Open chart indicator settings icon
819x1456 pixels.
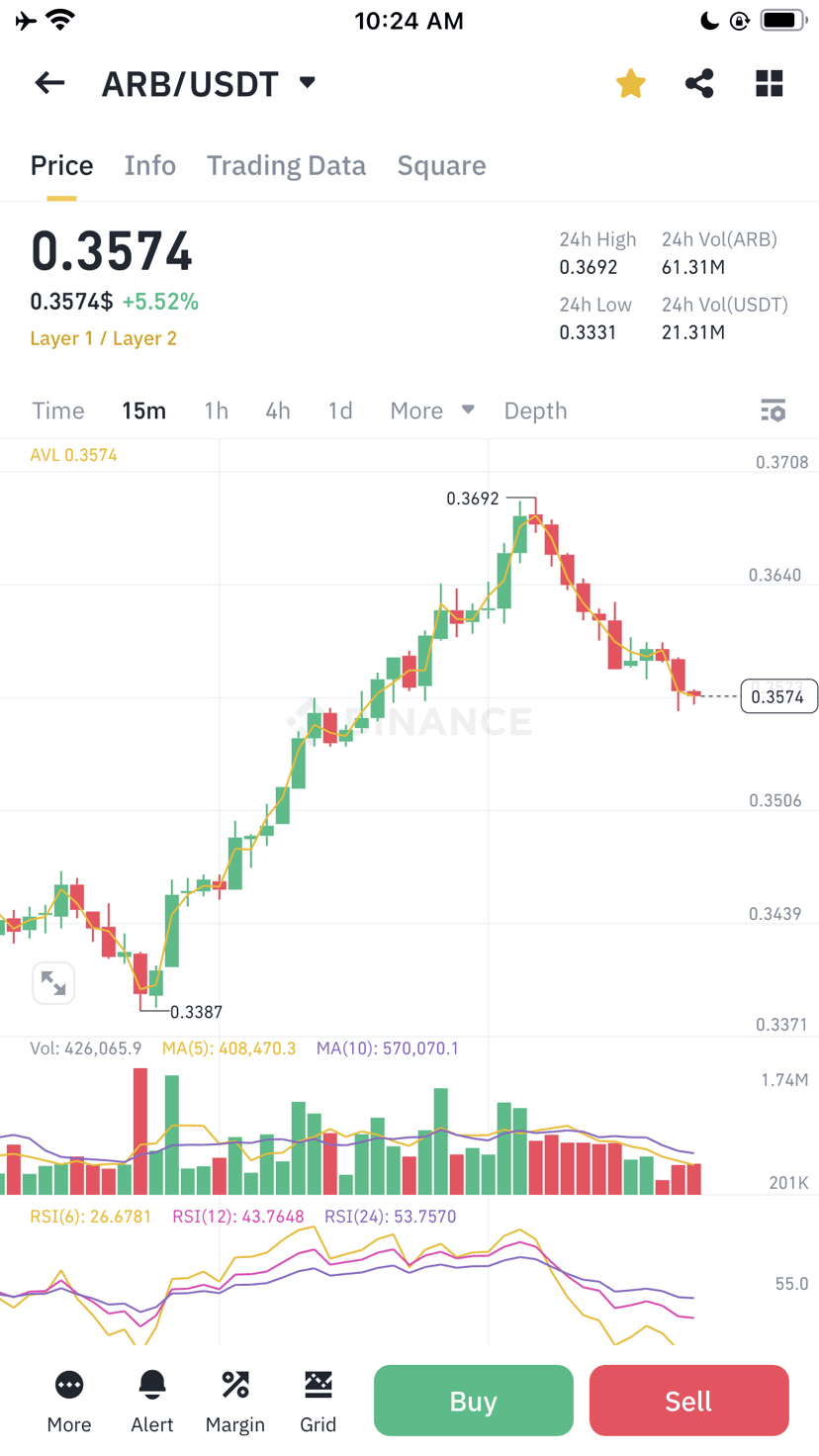click(773, 410)
